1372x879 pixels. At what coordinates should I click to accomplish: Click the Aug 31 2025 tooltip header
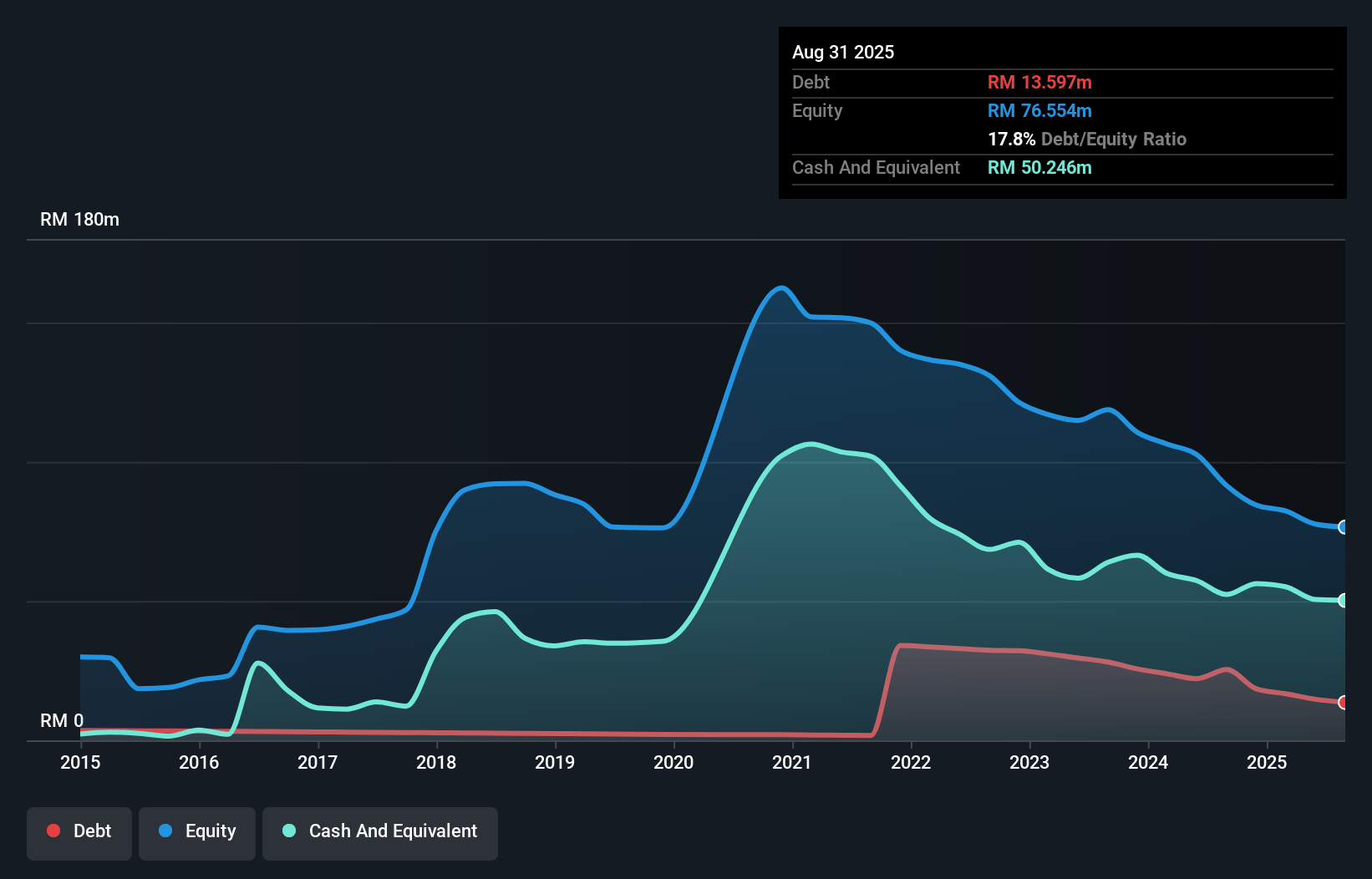843,52
